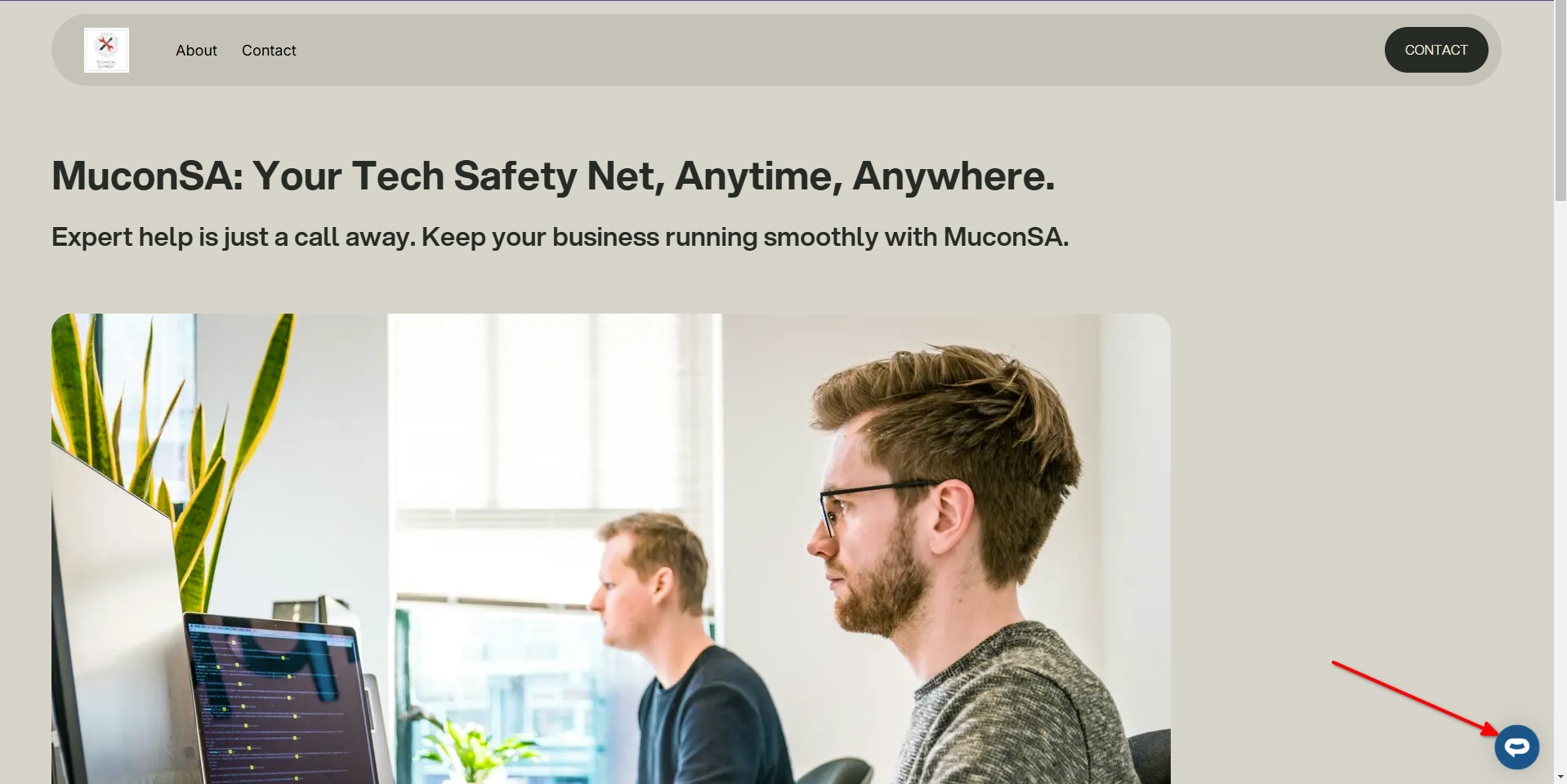The image size is (1567, 784).
Task: Click the red annotation arrow line
Action: point(1413,696)
